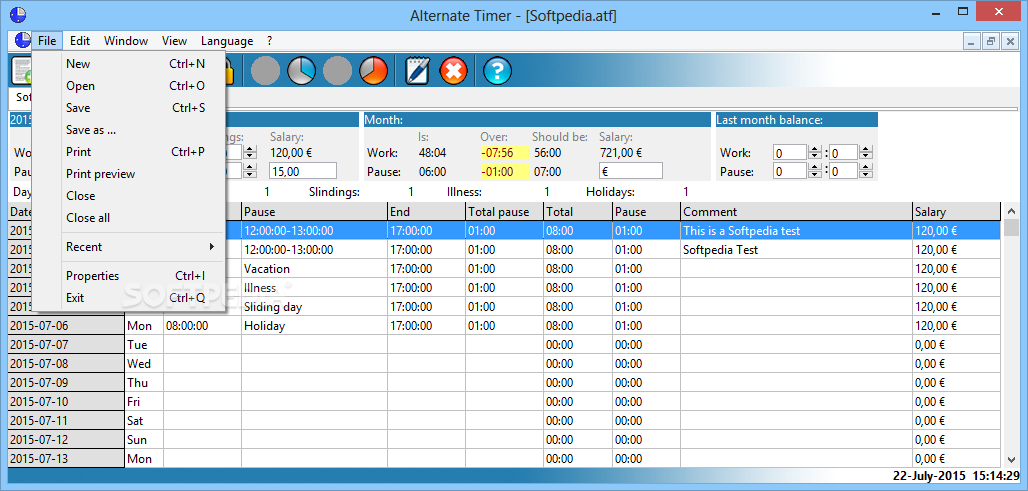Open the View menu
The image size is (1028, 491).
click(x=174, y=41)
